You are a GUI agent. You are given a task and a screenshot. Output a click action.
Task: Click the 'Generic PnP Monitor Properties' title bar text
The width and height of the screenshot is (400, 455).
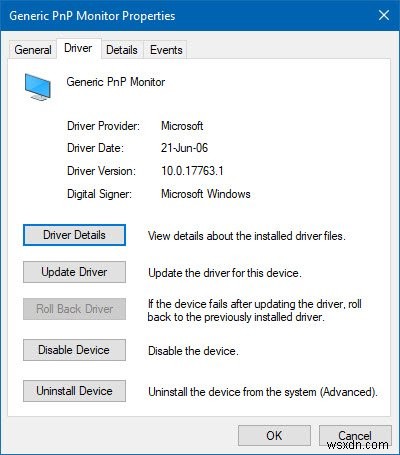pos(92,16)
